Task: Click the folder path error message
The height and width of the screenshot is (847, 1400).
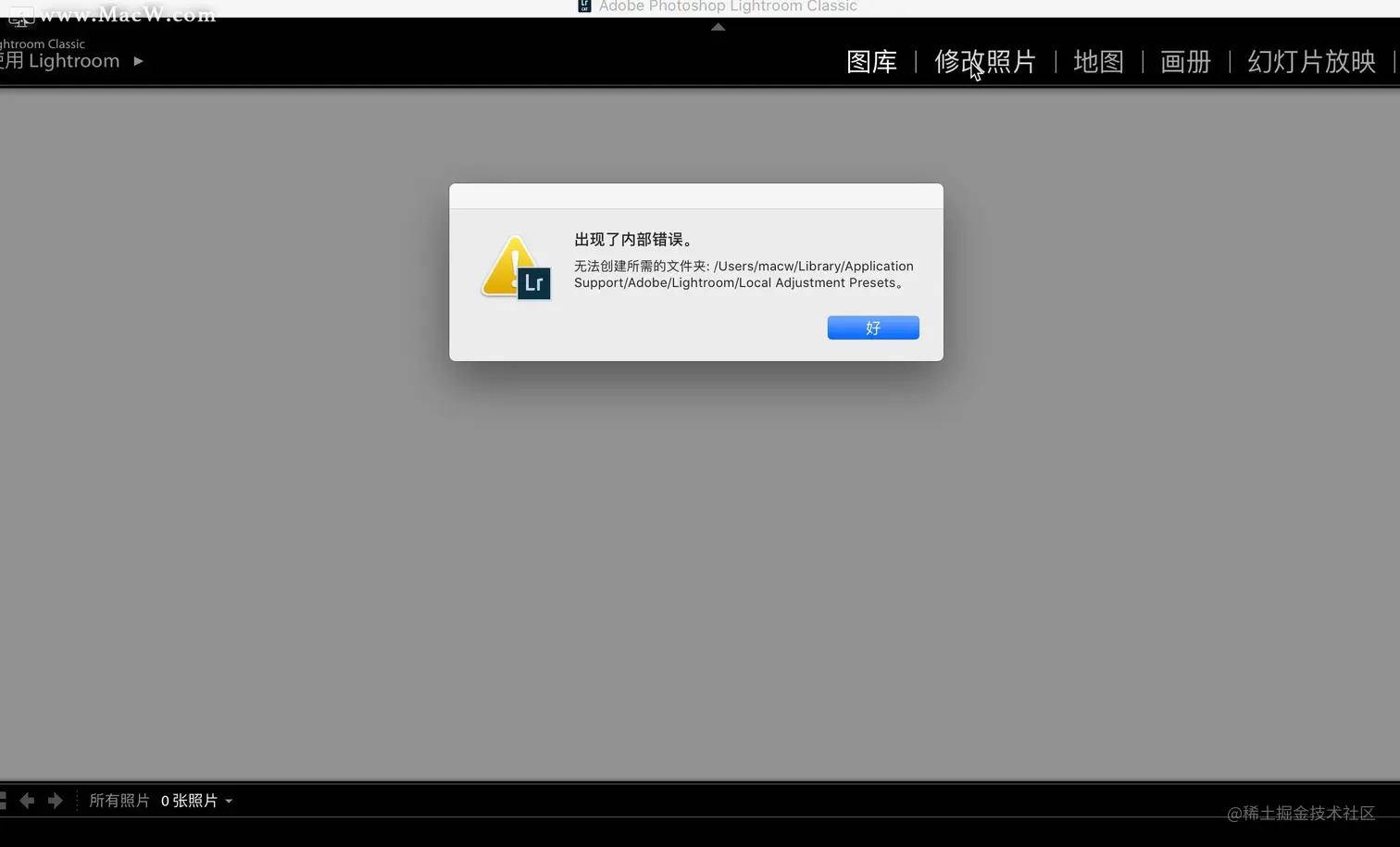Action: coord(744,275)
